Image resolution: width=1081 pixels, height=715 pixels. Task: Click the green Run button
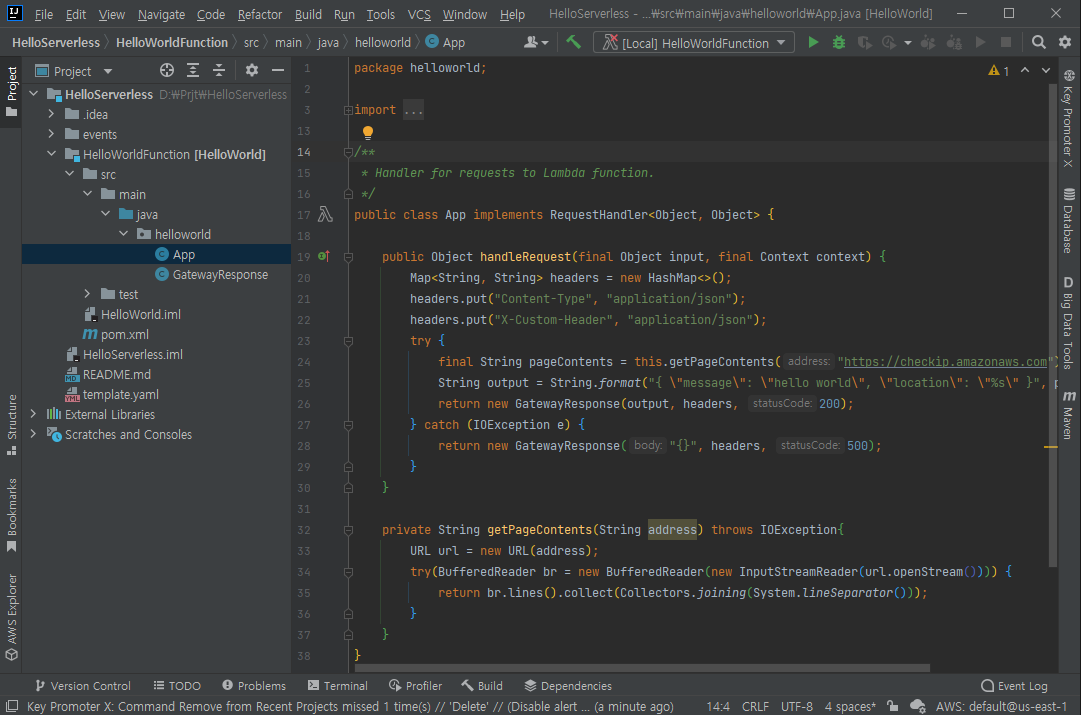coord(813,43)
